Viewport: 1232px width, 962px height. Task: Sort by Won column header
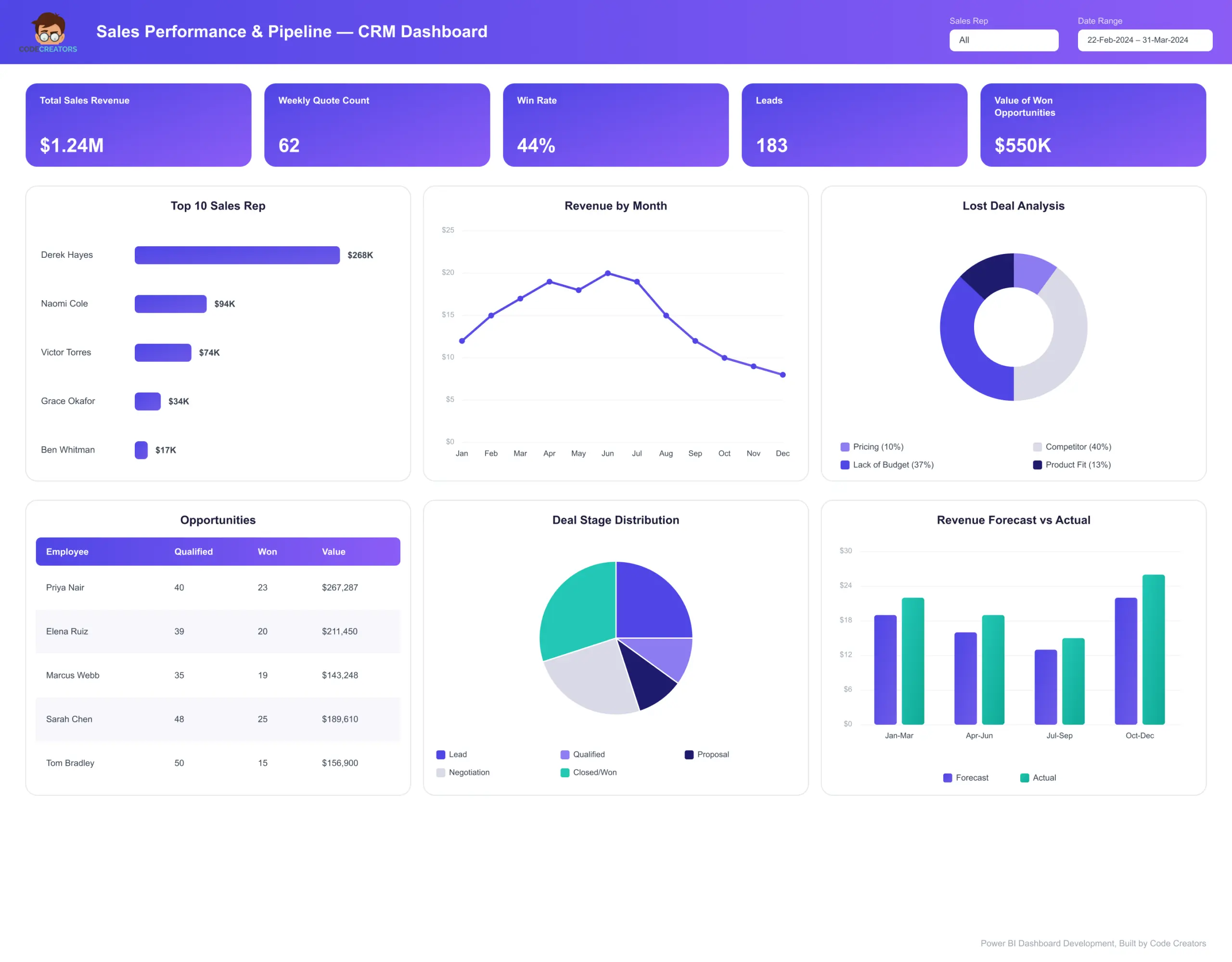coord(268,552)
